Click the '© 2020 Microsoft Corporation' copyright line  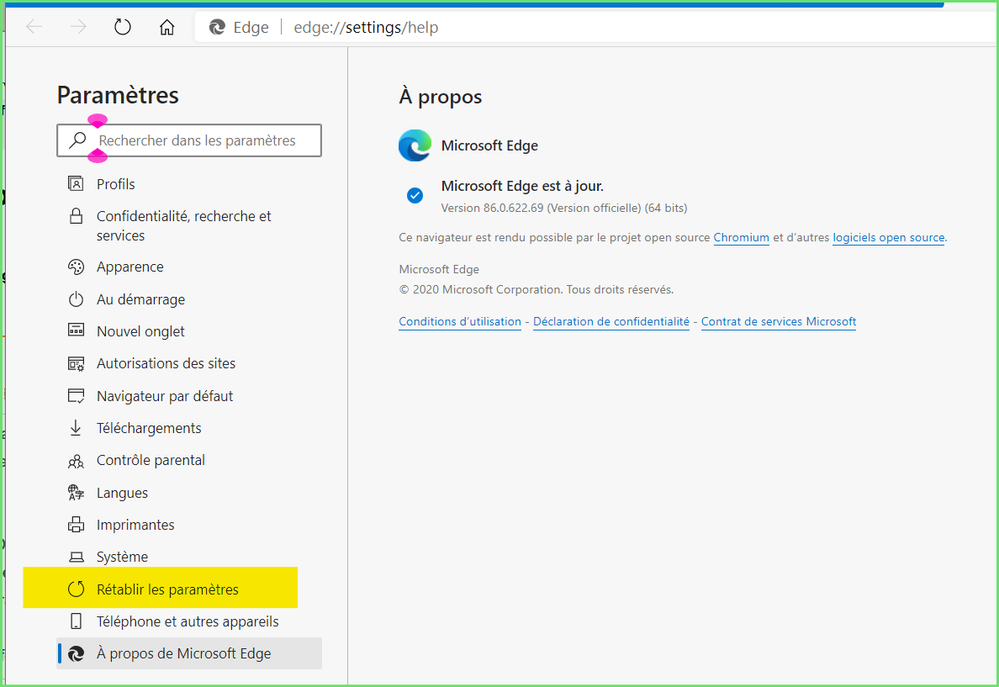[x=536, y=289]
